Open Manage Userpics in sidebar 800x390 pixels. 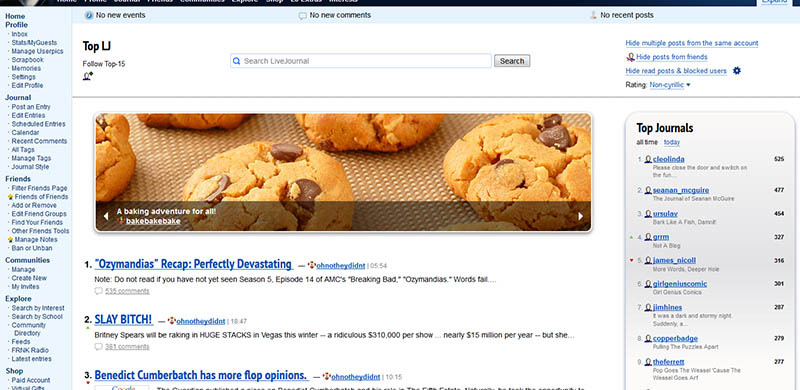point(37,52)
